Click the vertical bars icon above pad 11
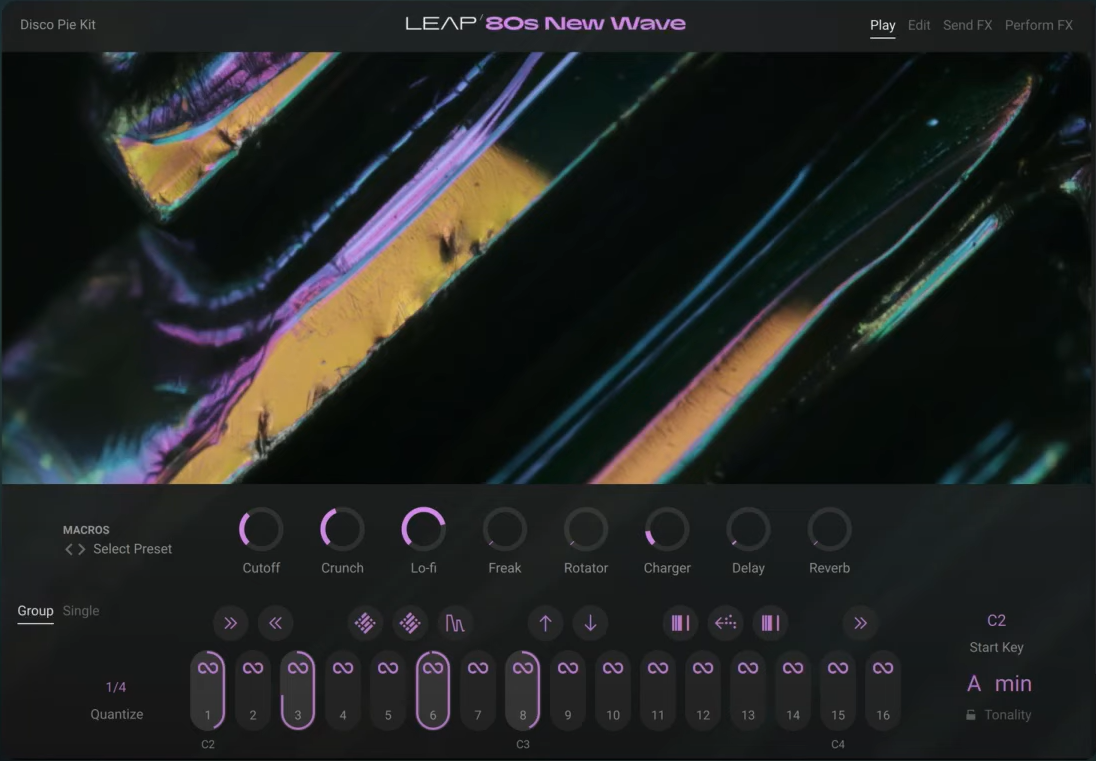The height and width of the screenshot is (761, 1096). pos(680,623)
